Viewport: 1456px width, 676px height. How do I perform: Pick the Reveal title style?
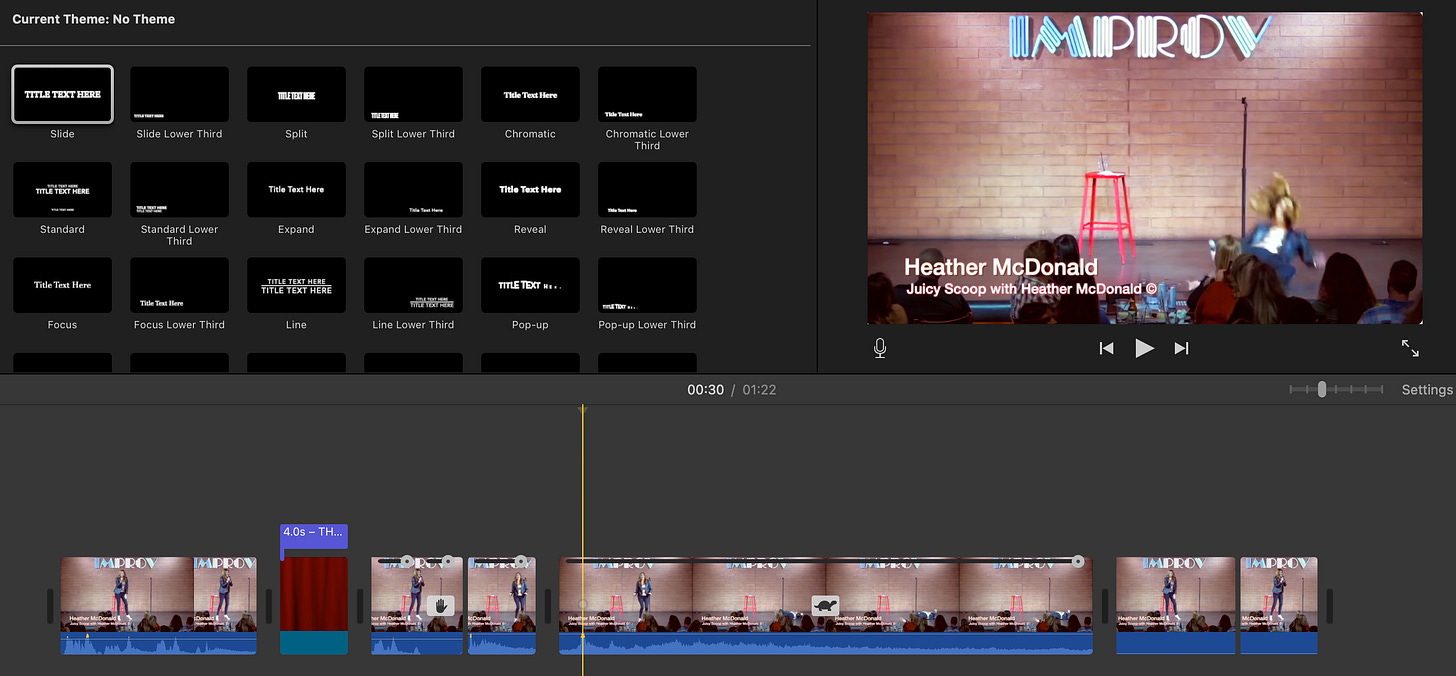point(530,190)
